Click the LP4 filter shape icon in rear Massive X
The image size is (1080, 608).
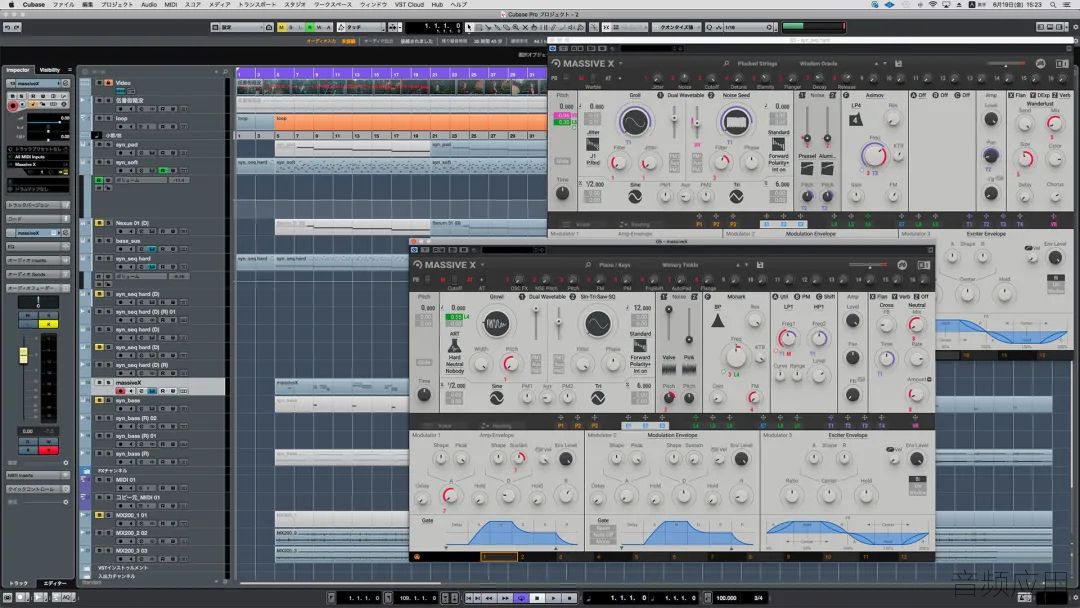(855, 120)
